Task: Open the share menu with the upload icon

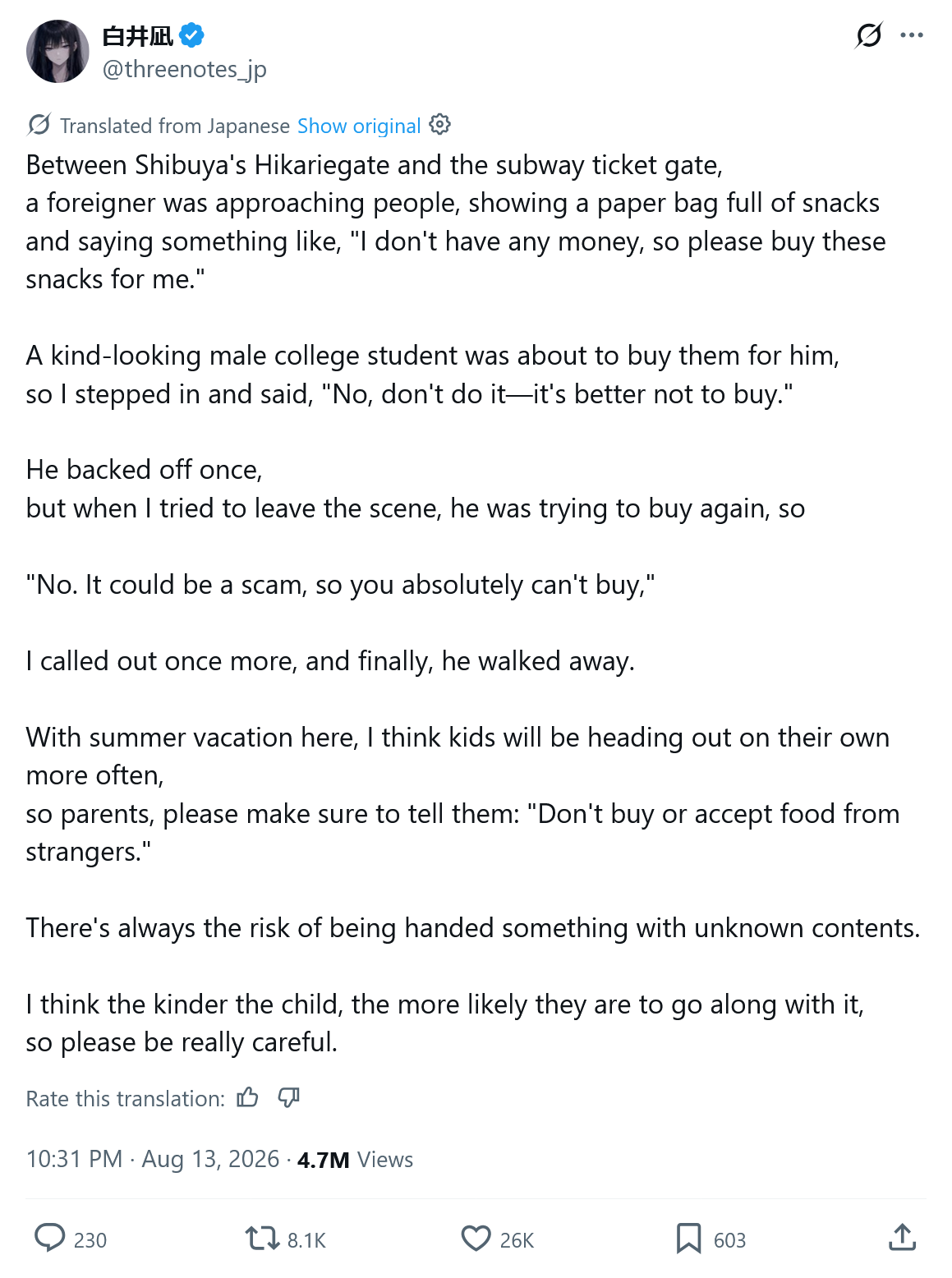Action: pyautogui.click(x=902, y=1237)
